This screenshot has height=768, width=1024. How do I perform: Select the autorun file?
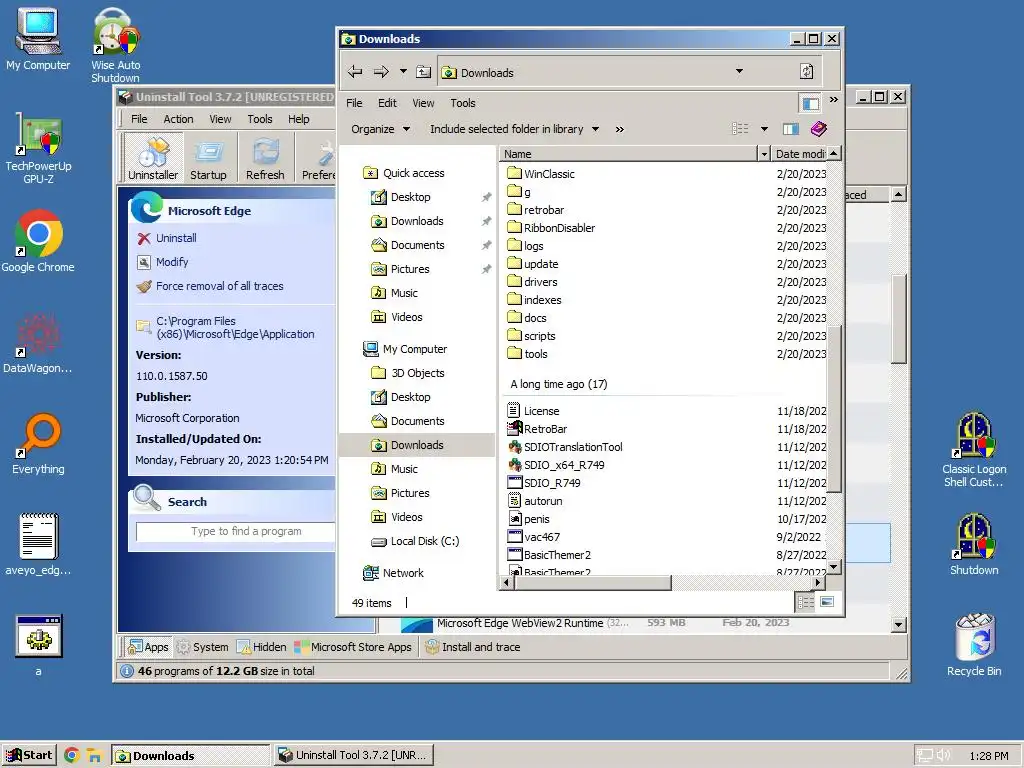[x=543, y=501]
